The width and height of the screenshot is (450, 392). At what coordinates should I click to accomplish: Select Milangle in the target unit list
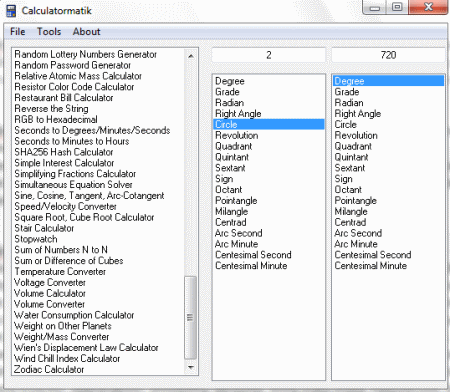pos(351,211)
